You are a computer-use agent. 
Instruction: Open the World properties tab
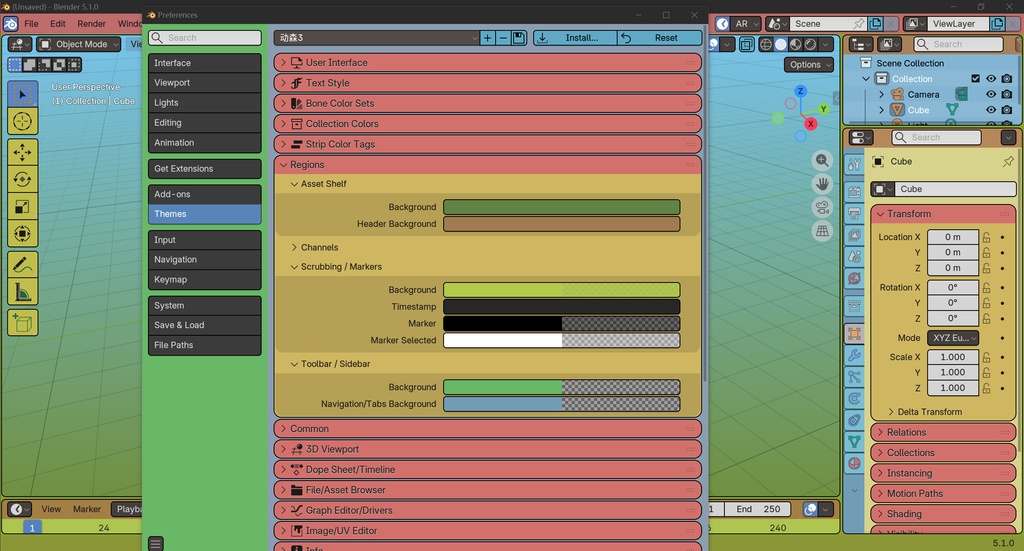point(854,279)
